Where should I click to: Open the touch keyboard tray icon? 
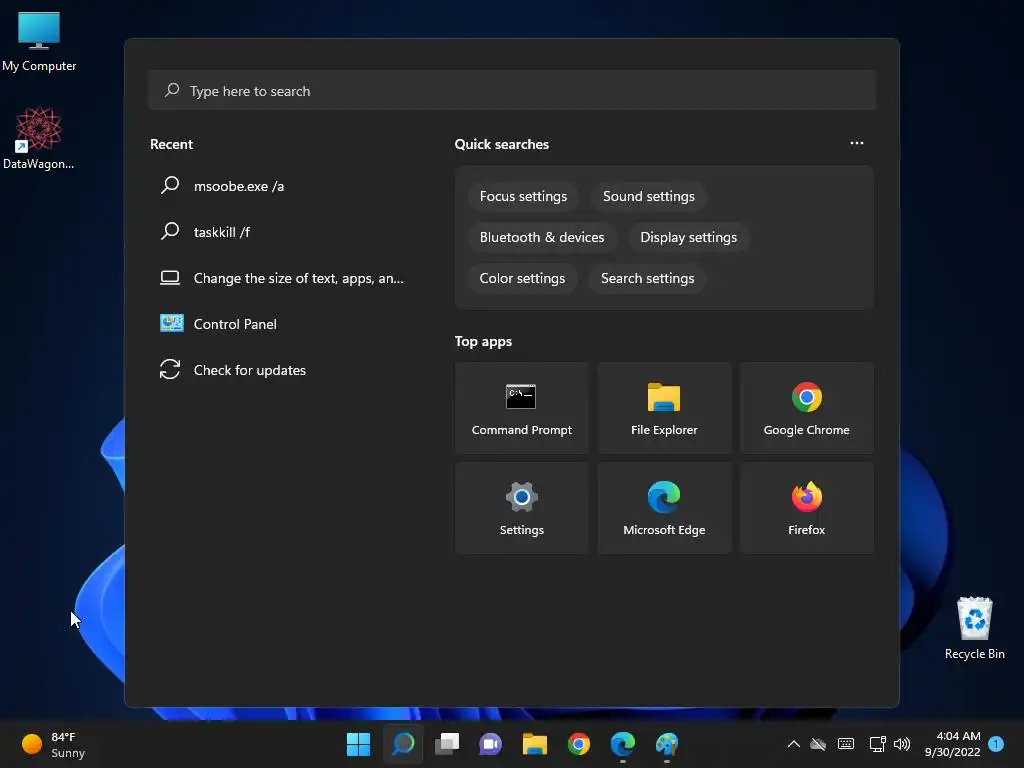click(x=846, y=744)
